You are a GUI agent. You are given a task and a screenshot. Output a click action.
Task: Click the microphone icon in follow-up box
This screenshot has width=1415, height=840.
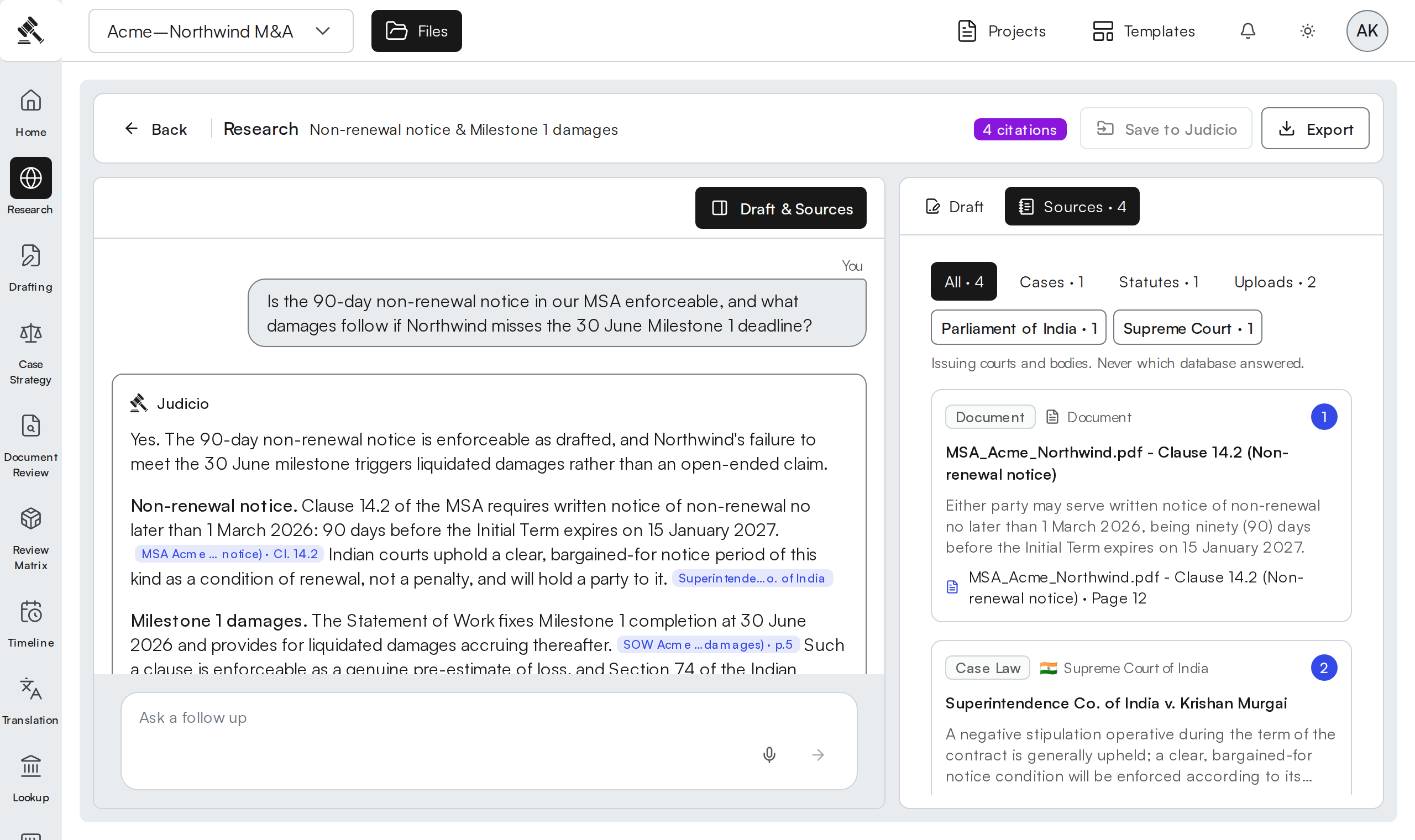point(769,754)
